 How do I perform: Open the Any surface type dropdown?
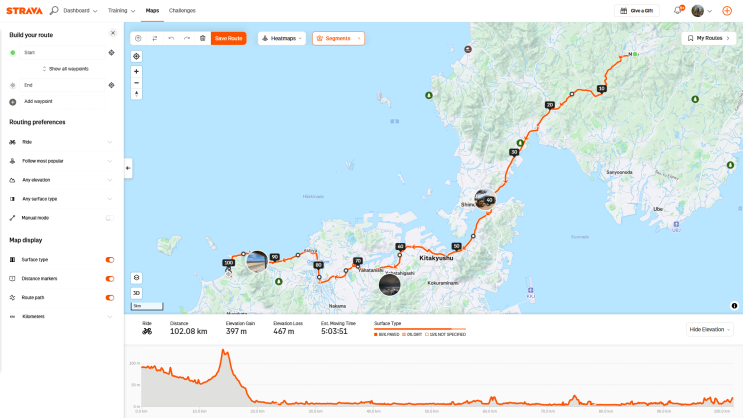(62, 199)
